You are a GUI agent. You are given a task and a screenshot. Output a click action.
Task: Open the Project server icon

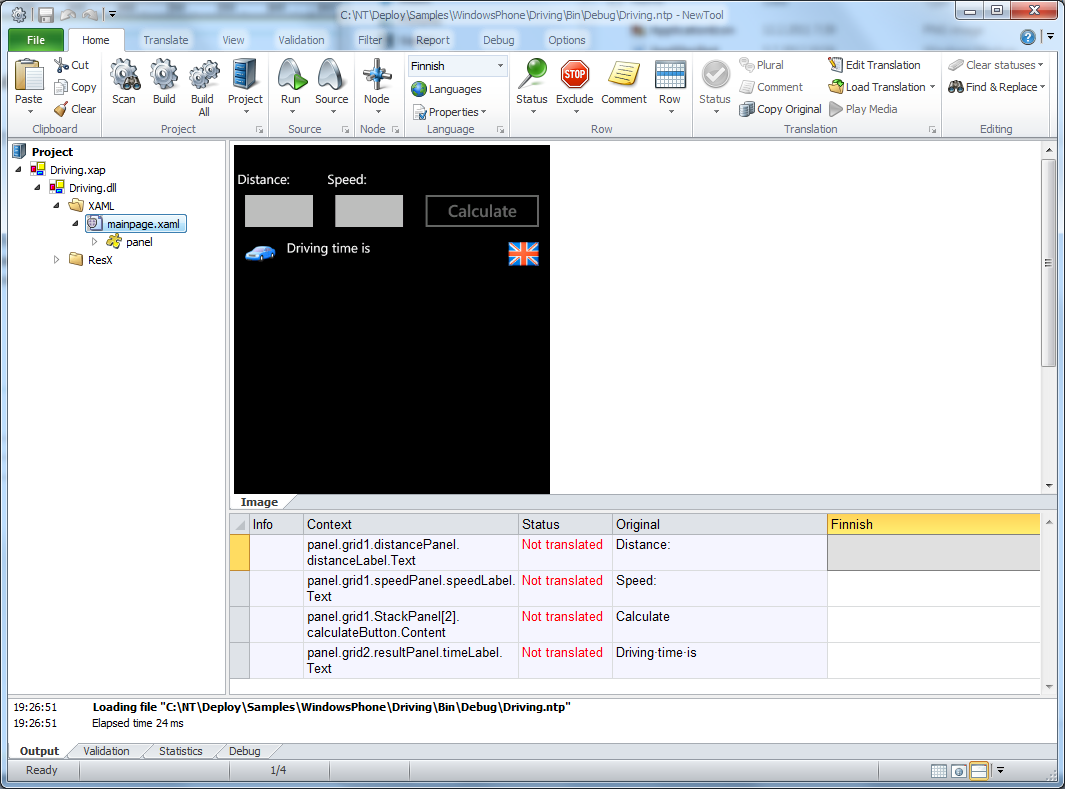click(x=245, y=75)
